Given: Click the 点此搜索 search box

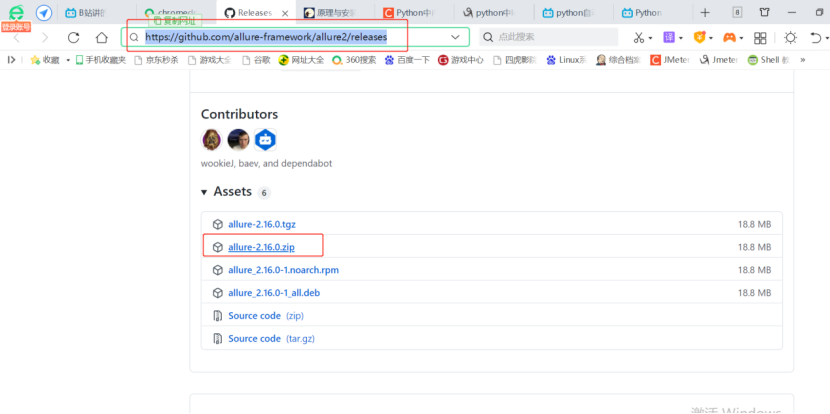Looking at the screenshot, I should point(548,37).
